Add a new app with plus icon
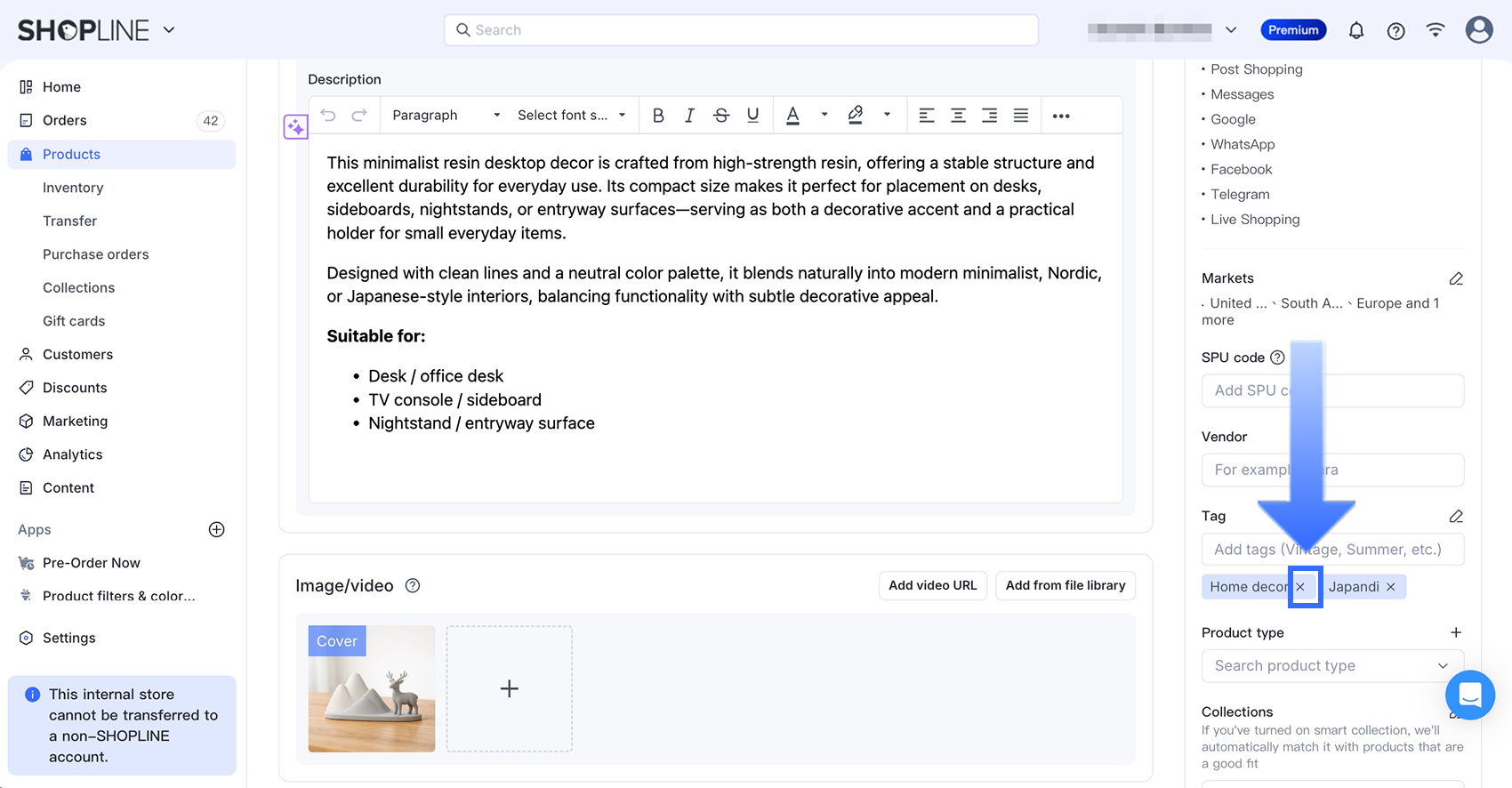 pyautogui.click(x=216, y=529)
